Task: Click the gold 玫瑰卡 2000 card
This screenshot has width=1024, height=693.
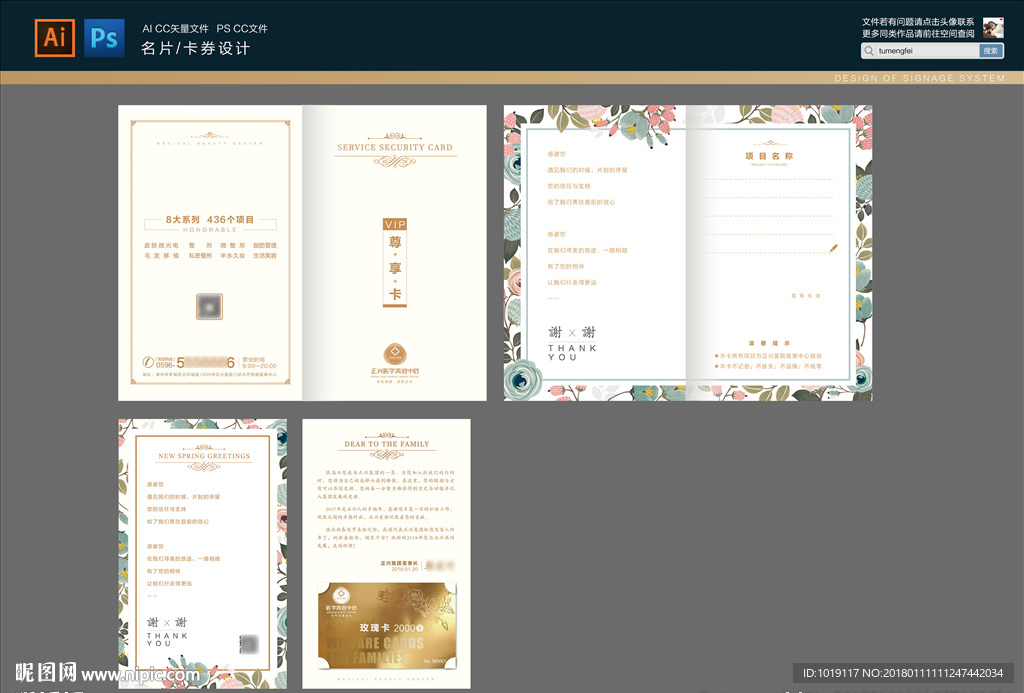Action: click(x=387, y=626)
